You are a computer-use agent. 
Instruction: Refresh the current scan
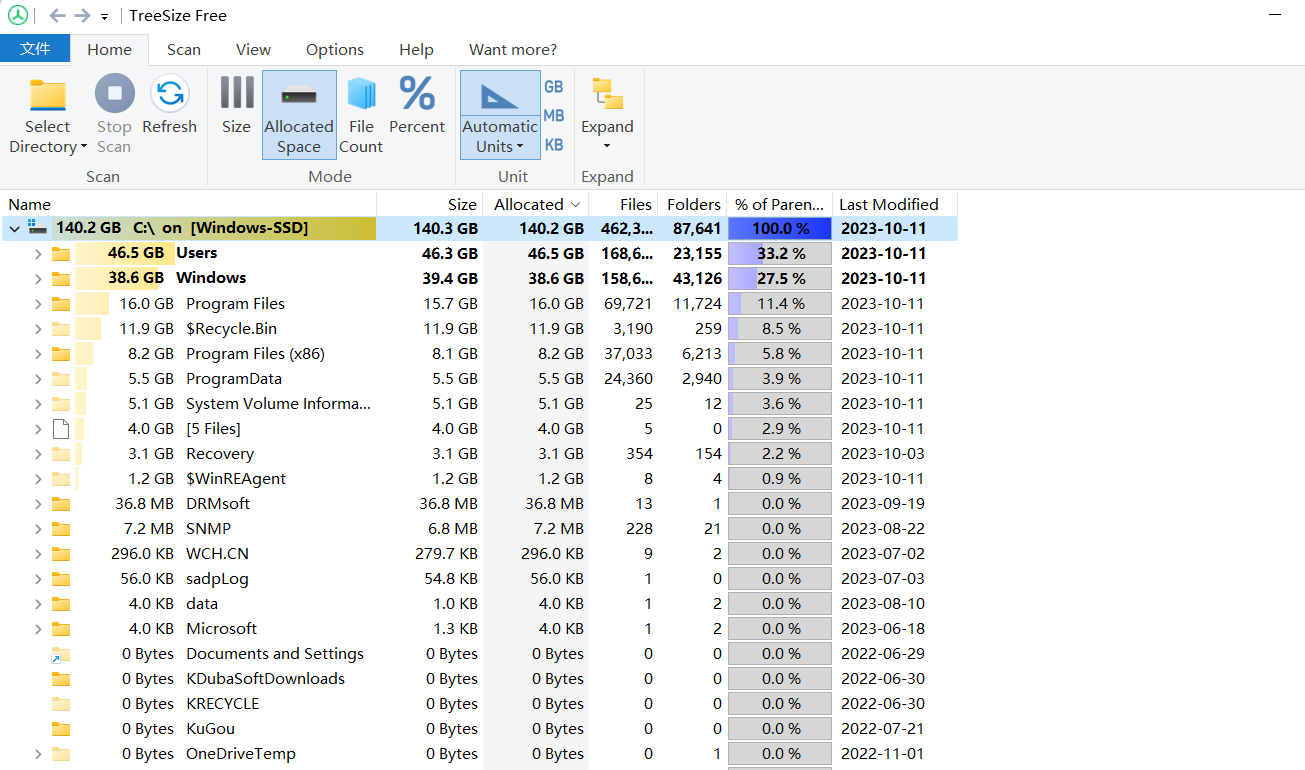click(x=170, y=106)
